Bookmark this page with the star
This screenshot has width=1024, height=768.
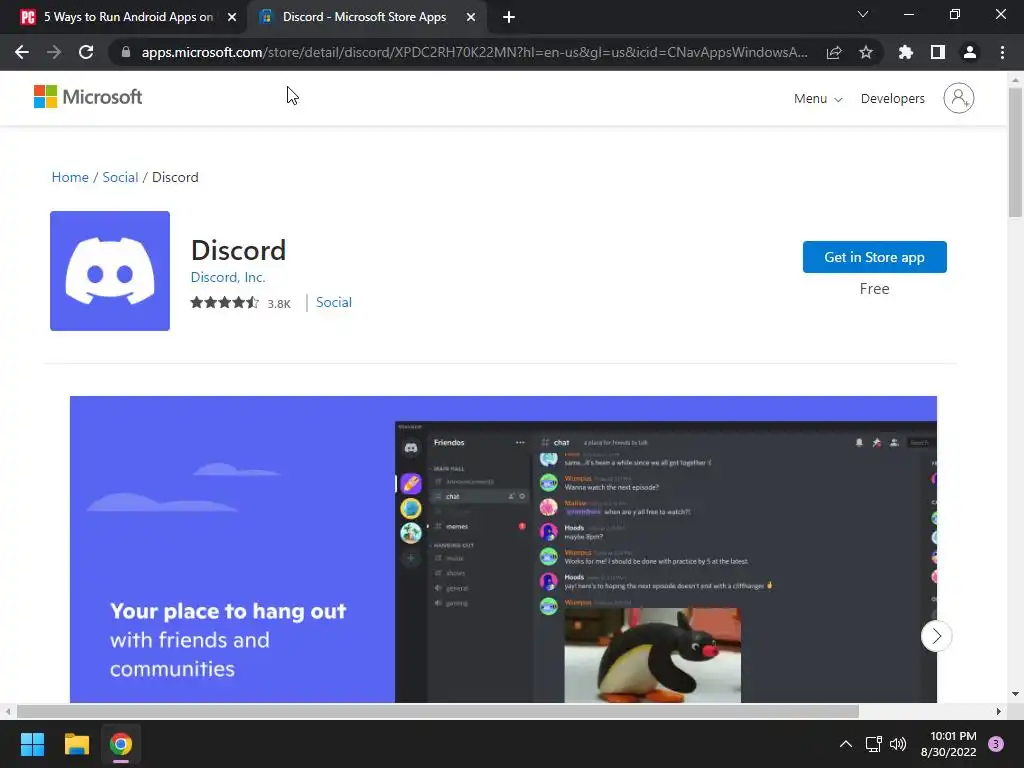pyautogui.click(x=866, y=52)
